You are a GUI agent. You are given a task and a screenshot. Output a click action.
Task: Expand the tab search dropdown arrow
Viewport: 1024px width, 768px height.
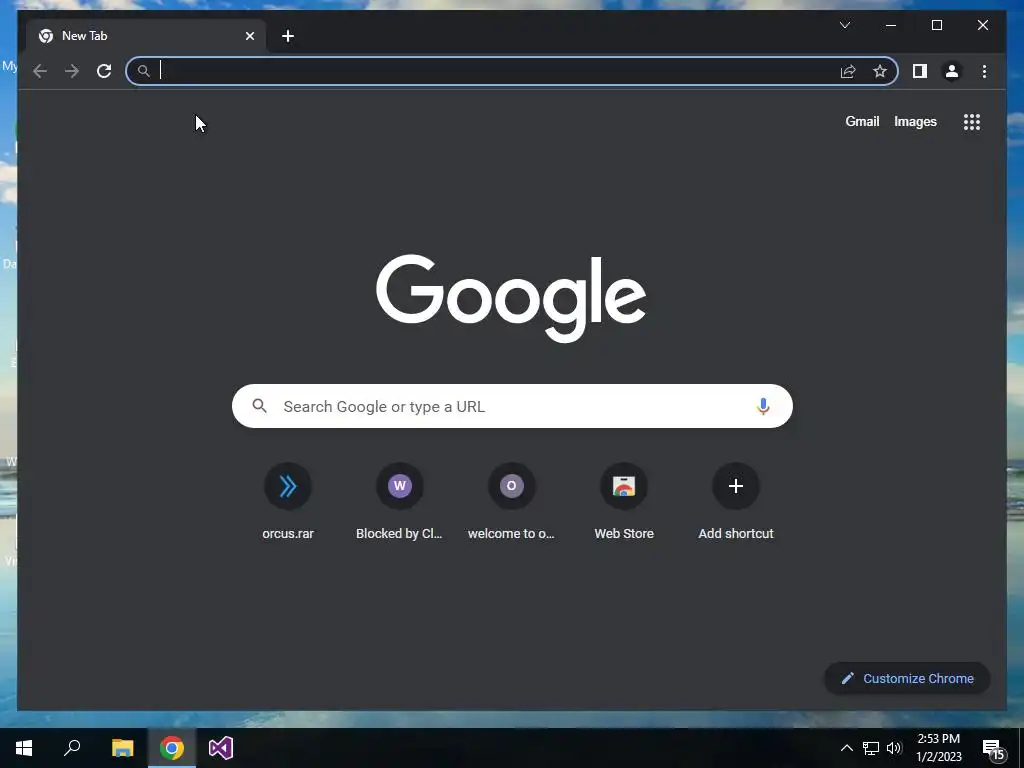[844, 25]
